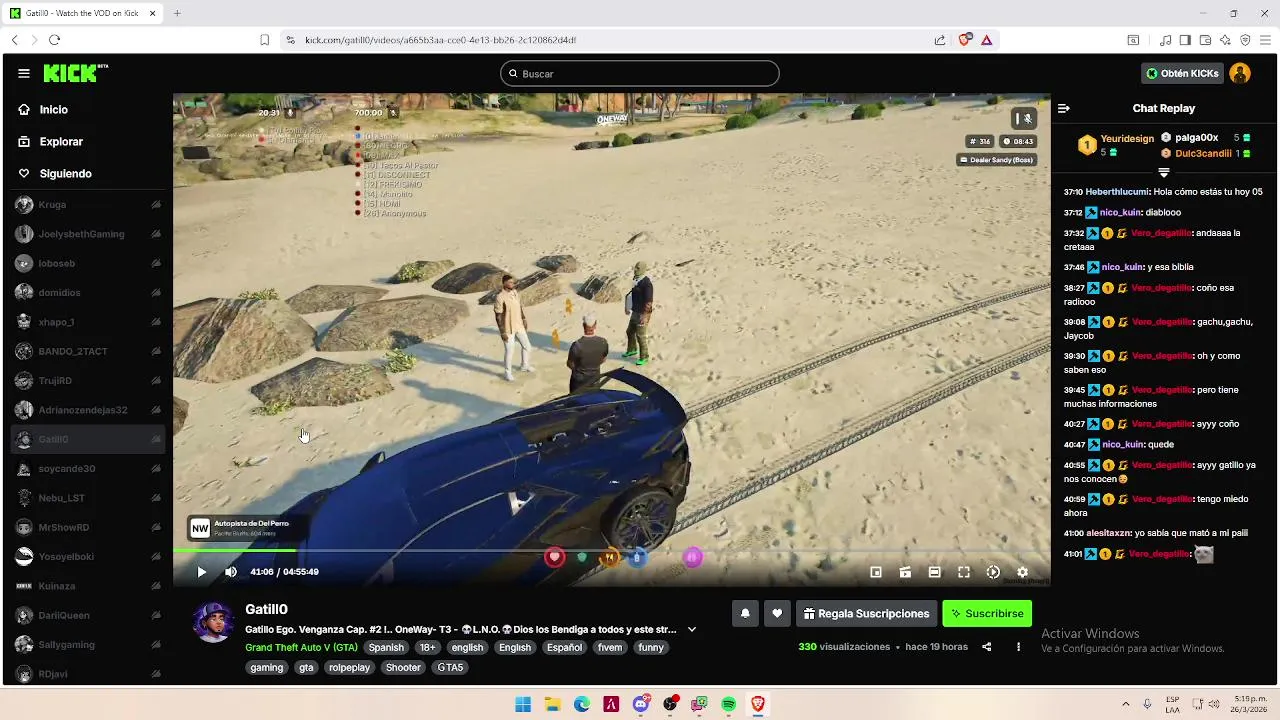Image resolution: width=1280 pixels, height=720 pixels.
Task: Click the KICK logo
Action: [76, 73]
